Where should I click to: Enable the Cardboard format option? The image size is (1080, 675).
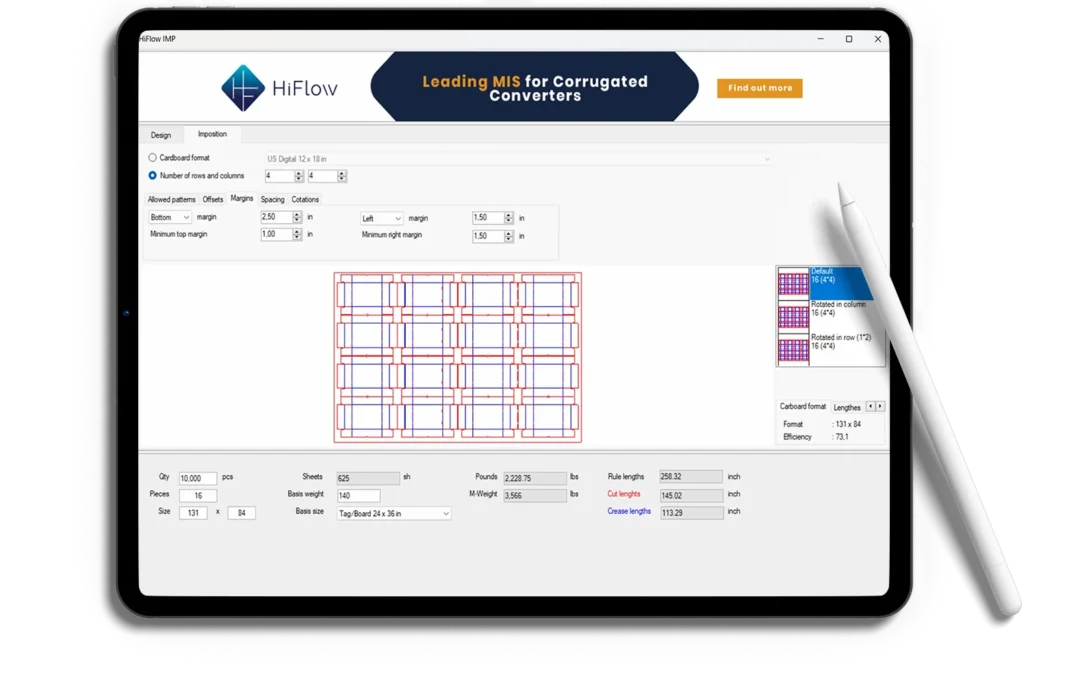point(153,157)
